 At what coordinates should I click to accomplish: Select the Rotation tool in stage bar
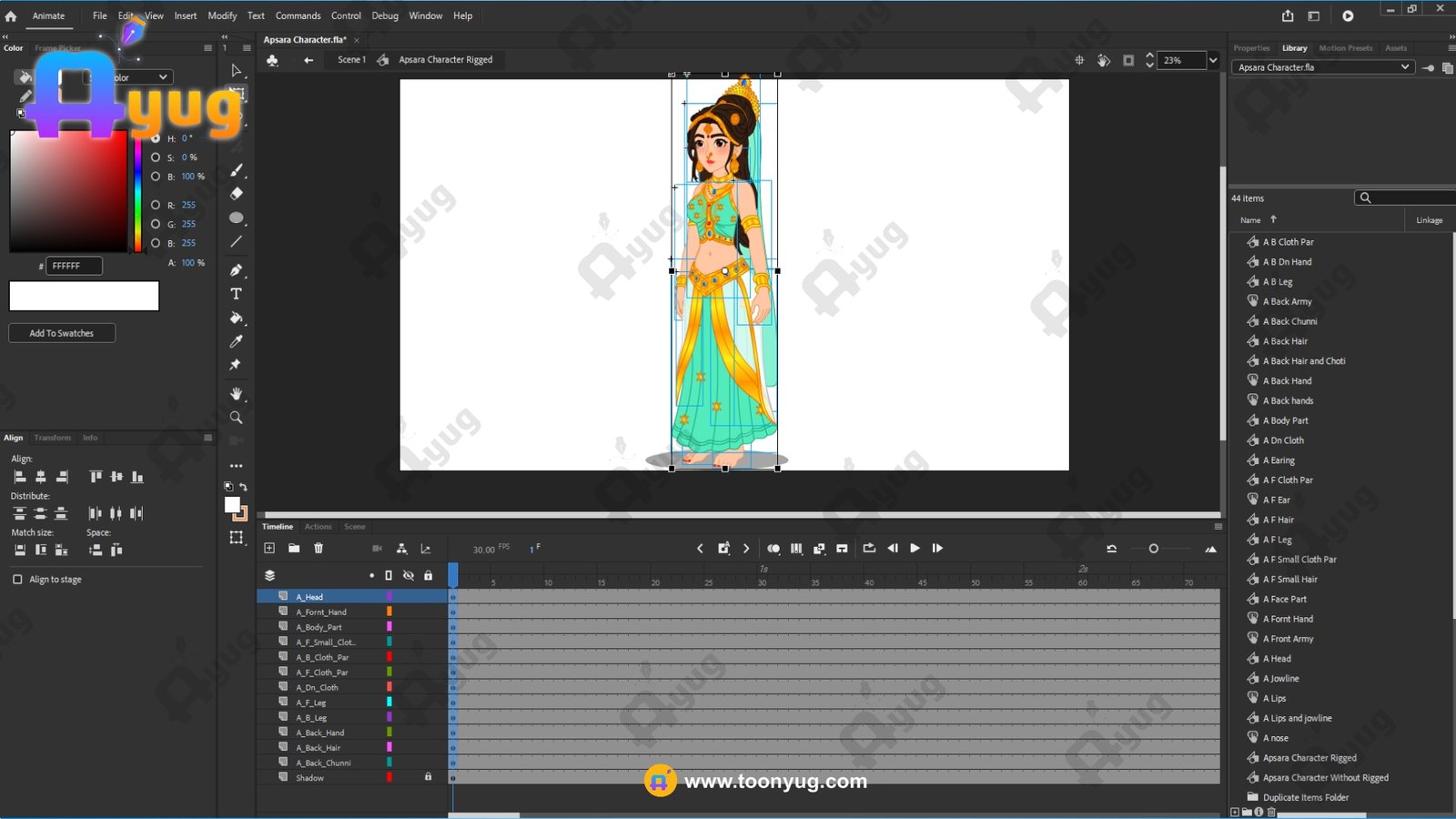1104,60
